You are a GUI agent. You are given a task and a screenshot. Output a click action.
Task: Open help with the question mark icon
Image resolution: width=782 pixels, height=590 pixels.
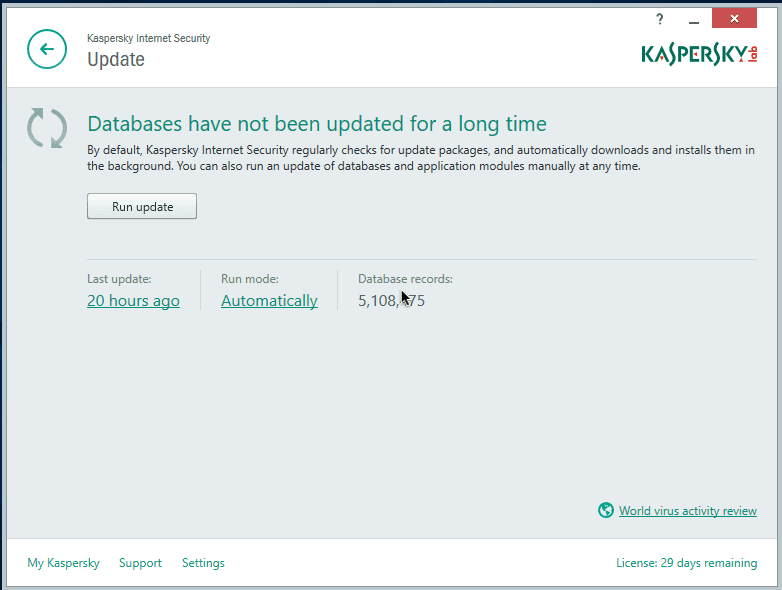click(660, 19)
